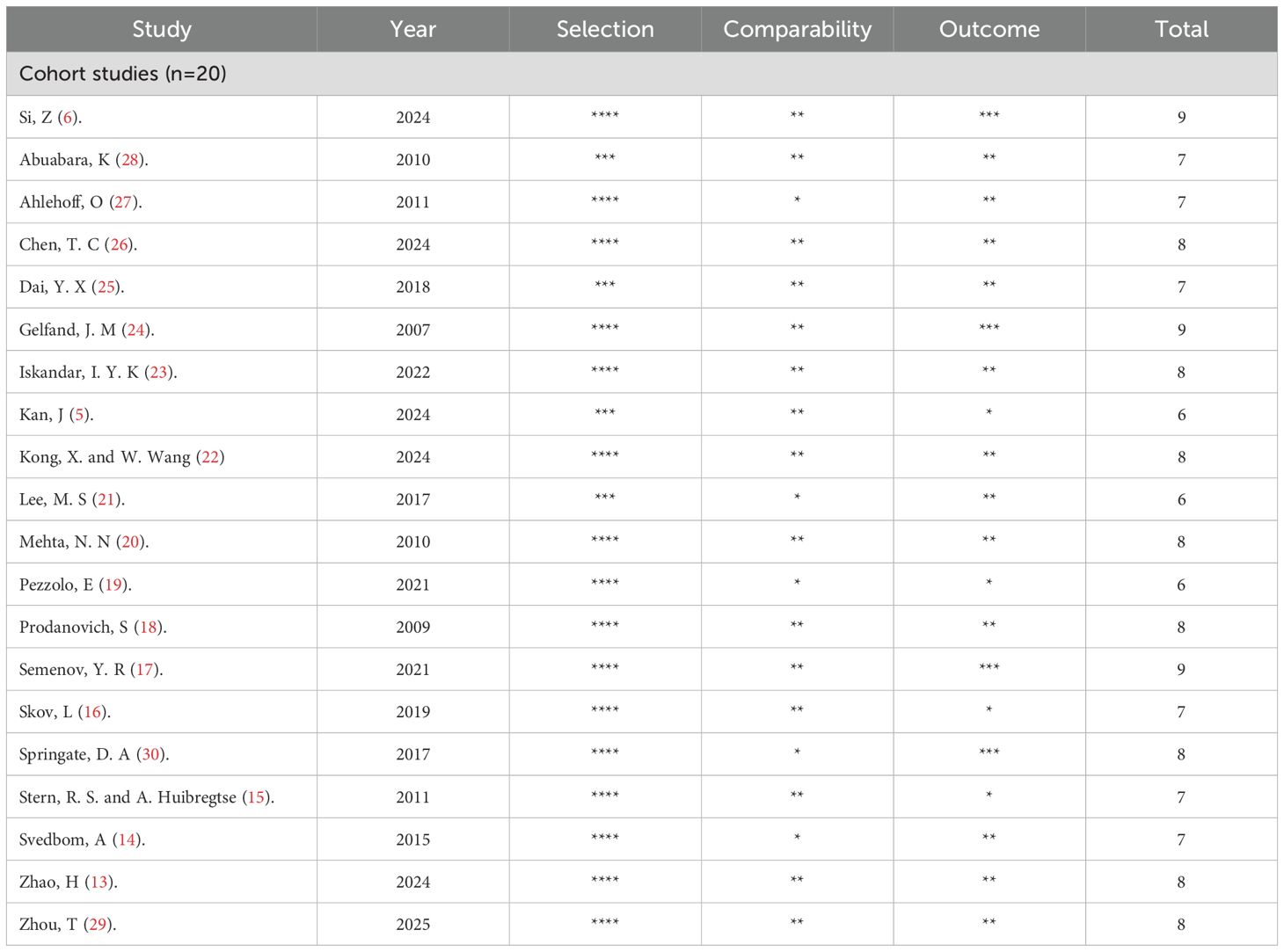Select total score 9 in Si, Z row
1284x952 pixels.
[x=1181, y=118]
